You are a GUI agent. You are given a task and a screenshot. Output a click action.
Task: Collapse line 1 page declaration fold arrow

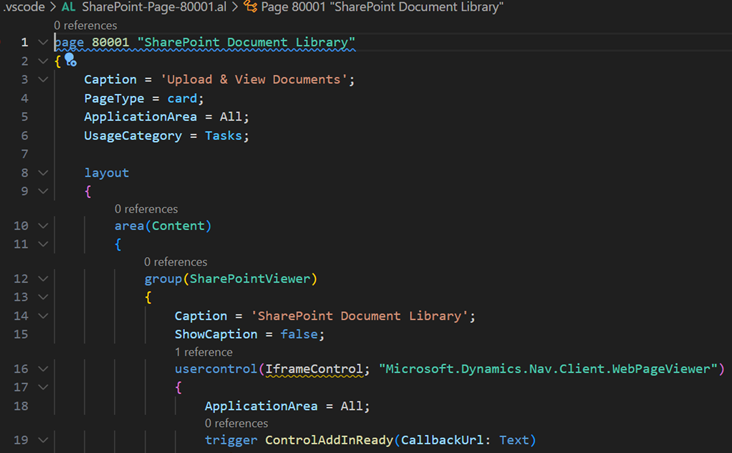[43, 42]
